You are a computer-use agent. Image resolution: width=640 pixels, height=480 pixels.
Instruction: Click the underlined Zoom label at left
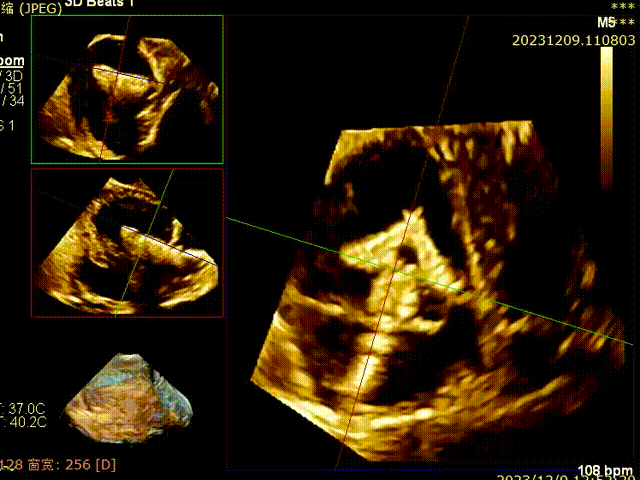pos(12,60)
